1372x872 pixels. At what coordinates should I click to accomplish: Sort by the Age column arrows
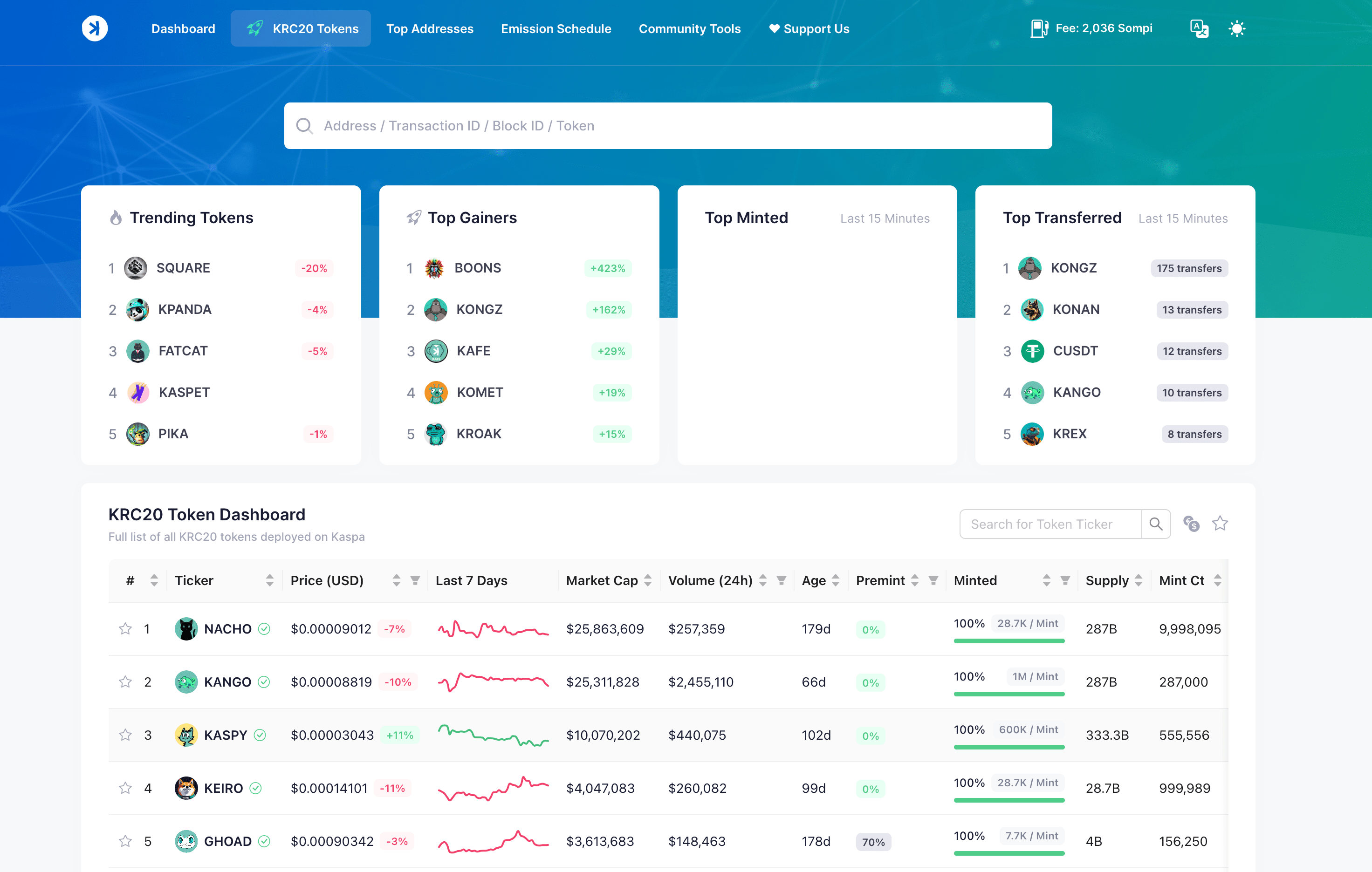[x=836, y=580]
